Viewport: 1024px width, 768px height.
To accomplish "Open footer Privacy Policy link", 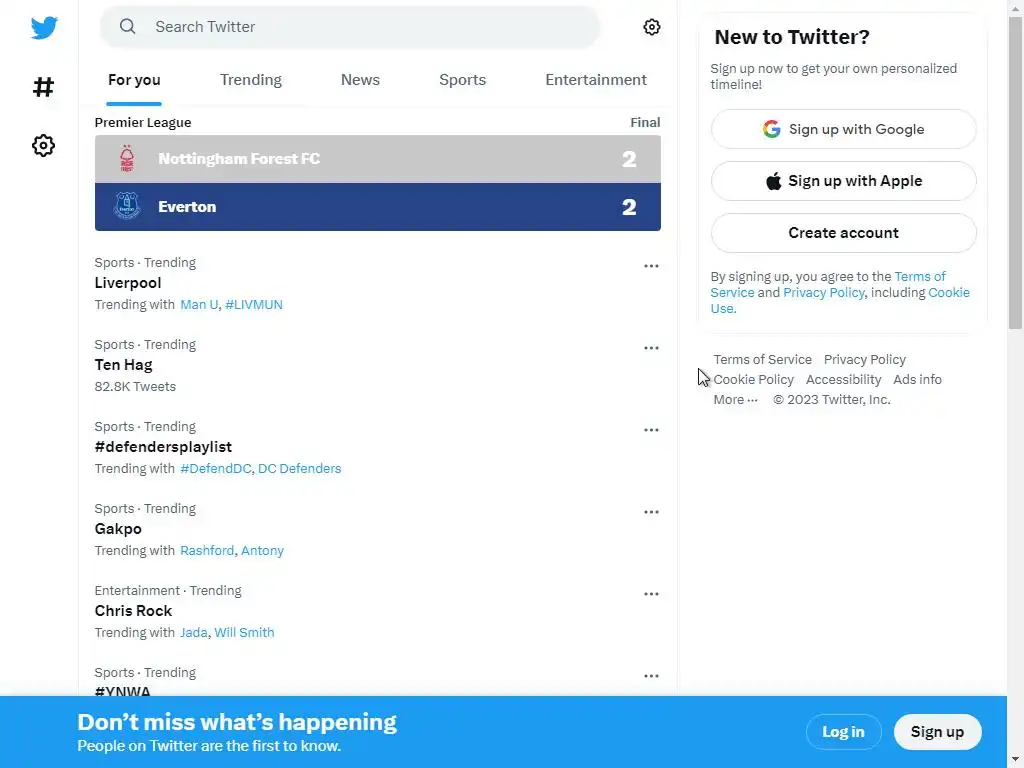I will tap(864, 359).
